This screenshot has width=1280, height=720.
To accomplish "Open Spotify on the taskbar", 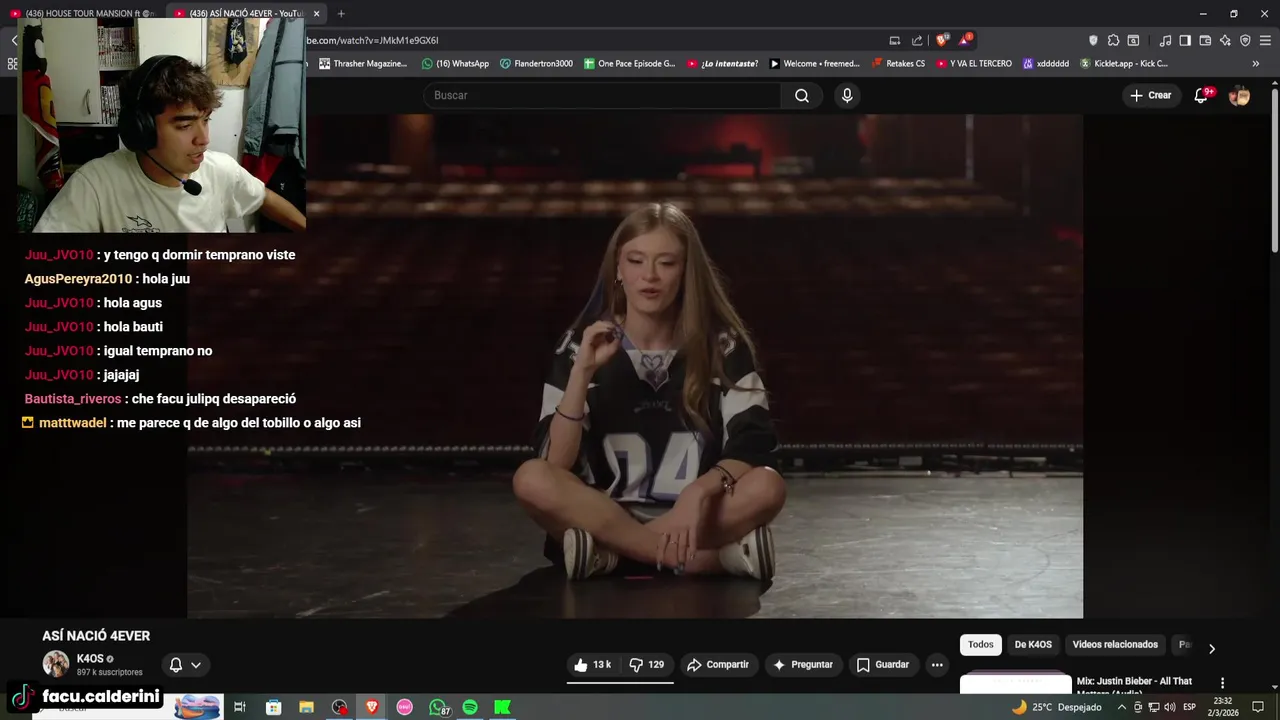I will (470, 707).
